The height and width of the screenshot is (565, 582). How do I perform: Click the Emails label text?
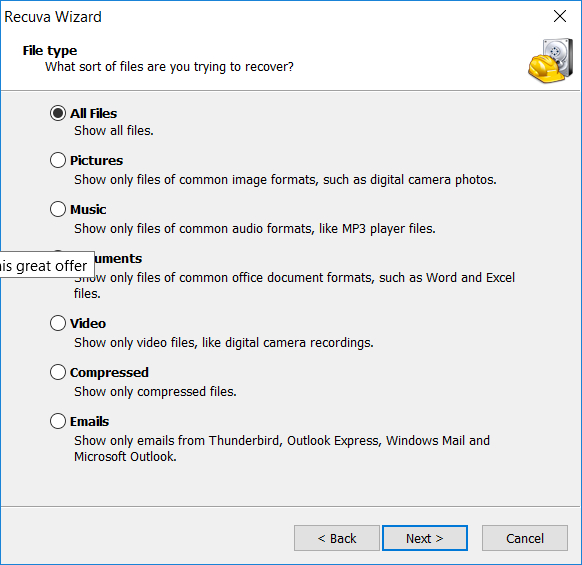tap(89, 421)
